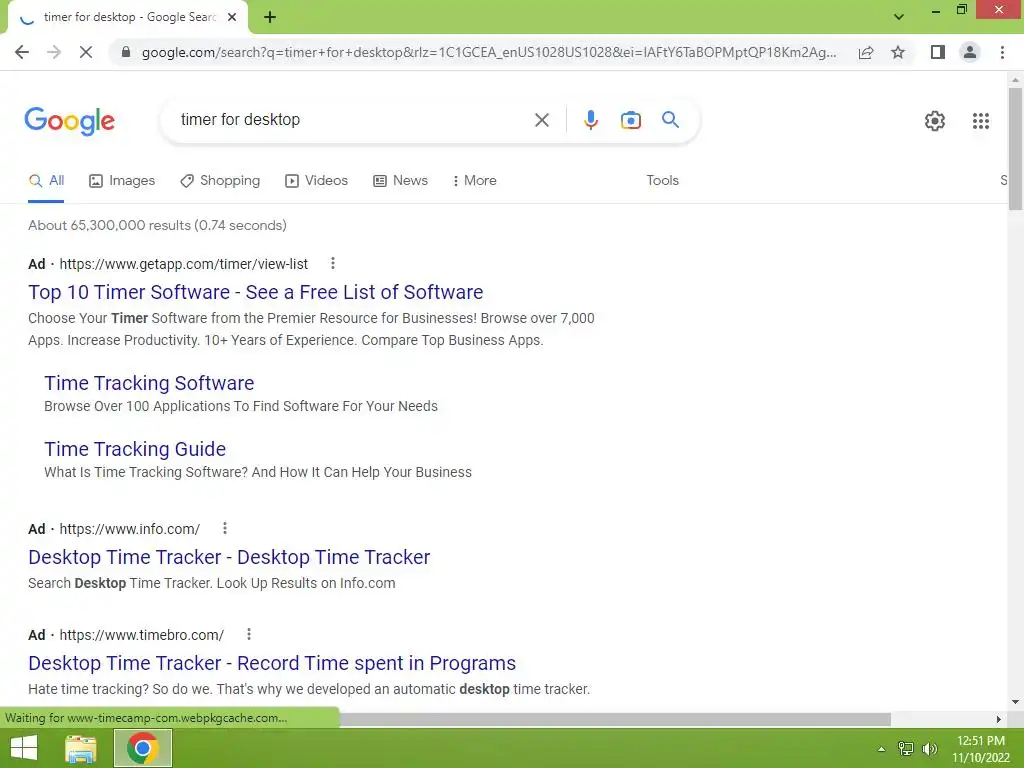Open the Google apps grid
This screenshot has height=768, width=1024.
pyautogui.click(x=980, y=121)
